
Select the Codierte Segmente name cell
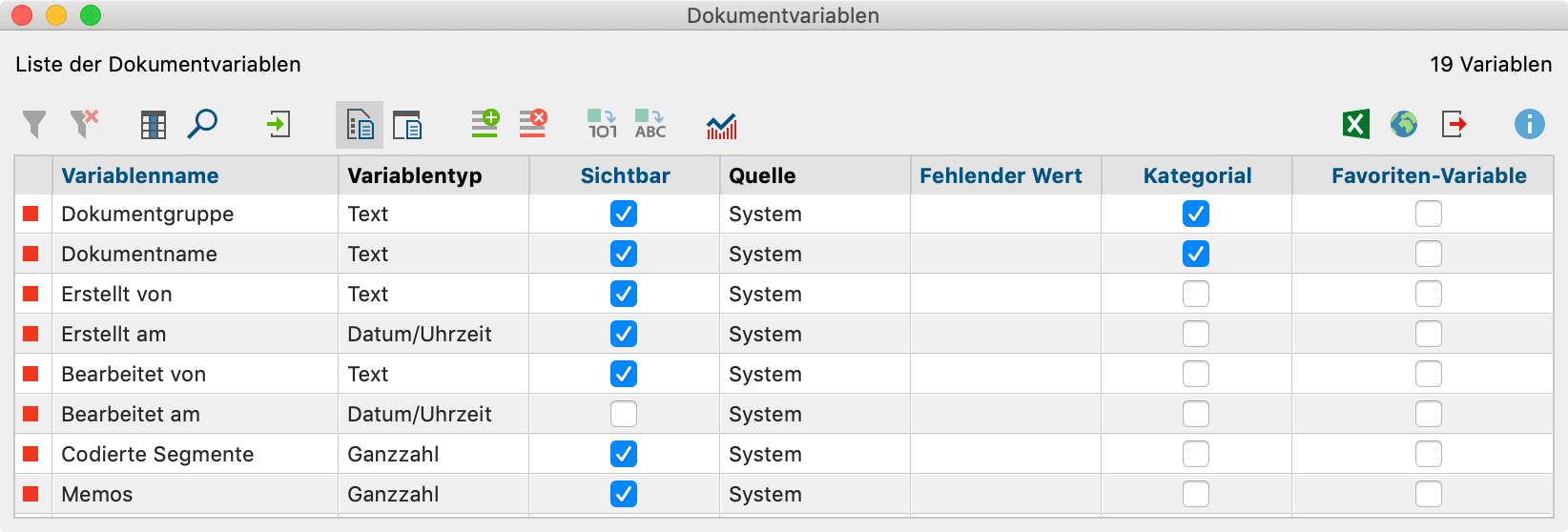click(195, 454)
